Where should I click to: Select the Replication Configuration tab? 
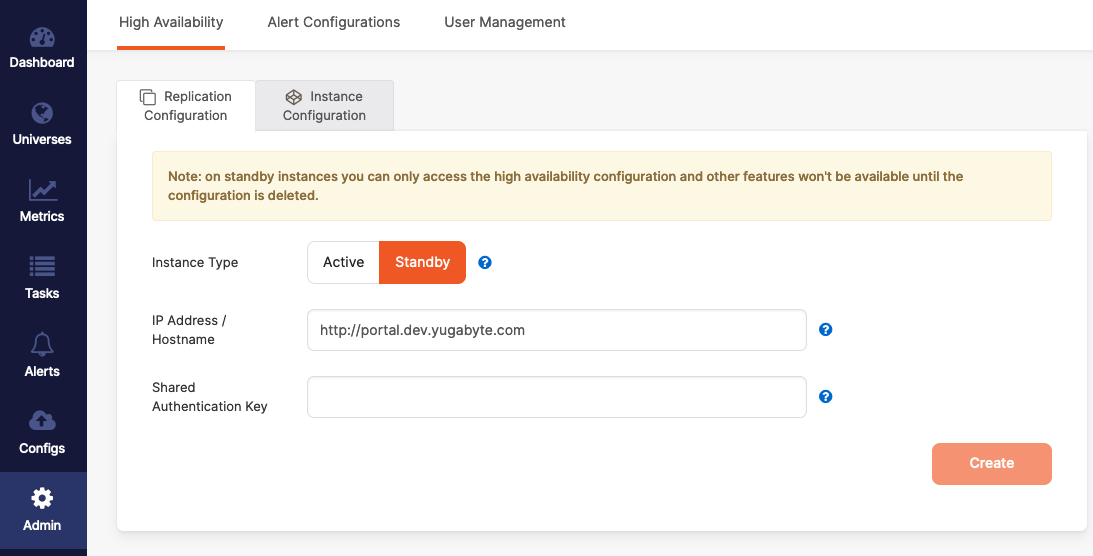click(186, 106)
